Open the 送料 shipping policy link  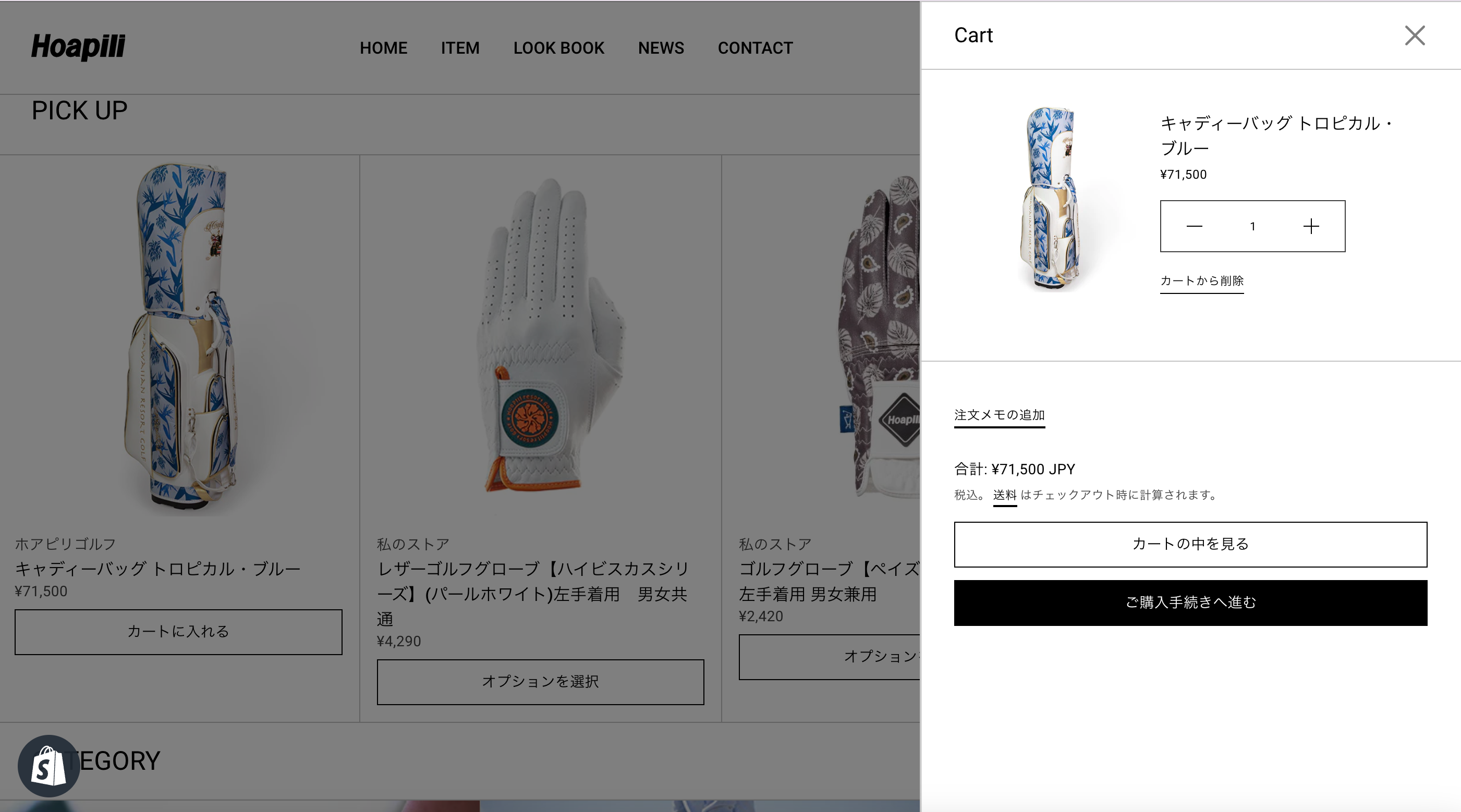(1004, 495)
